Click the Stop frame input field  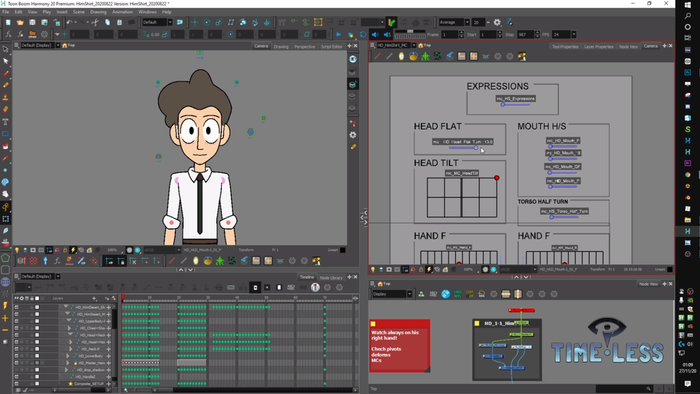[x=525, y=34]
